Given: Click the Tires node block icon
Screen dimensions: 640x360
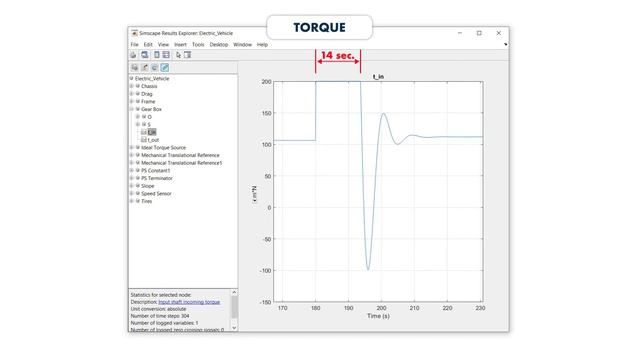Looking at the screenshot, I should pos(138,201).
